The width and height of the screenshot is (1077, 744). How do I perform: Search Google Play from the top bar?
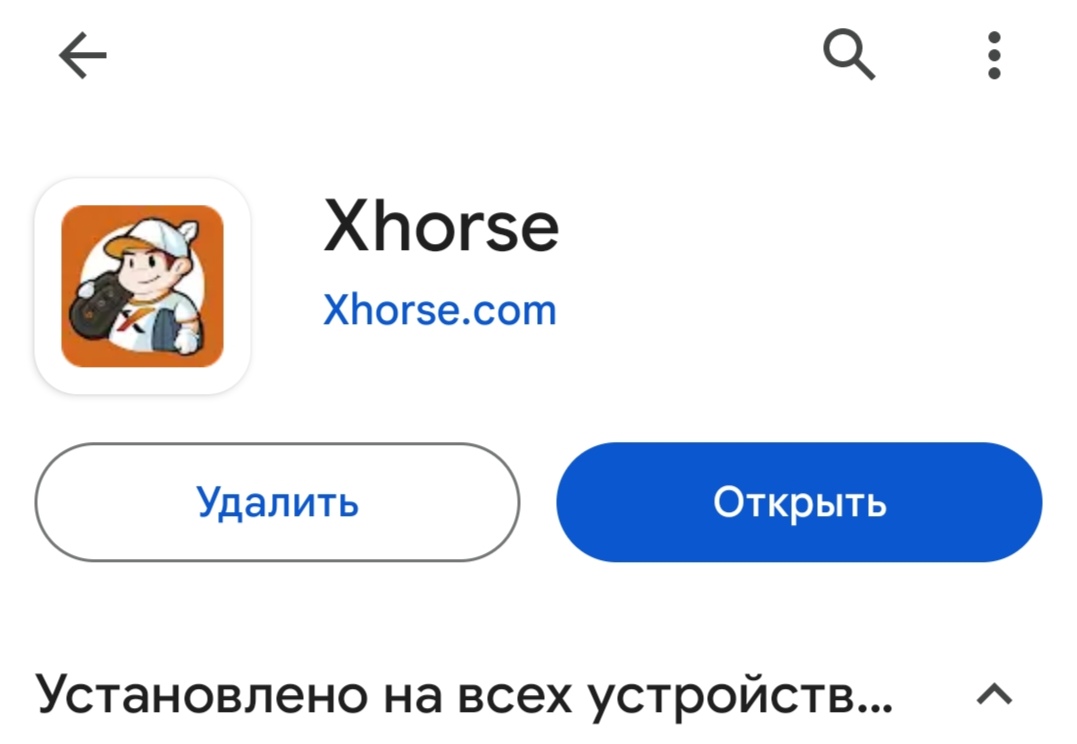[x=849, y=55]
